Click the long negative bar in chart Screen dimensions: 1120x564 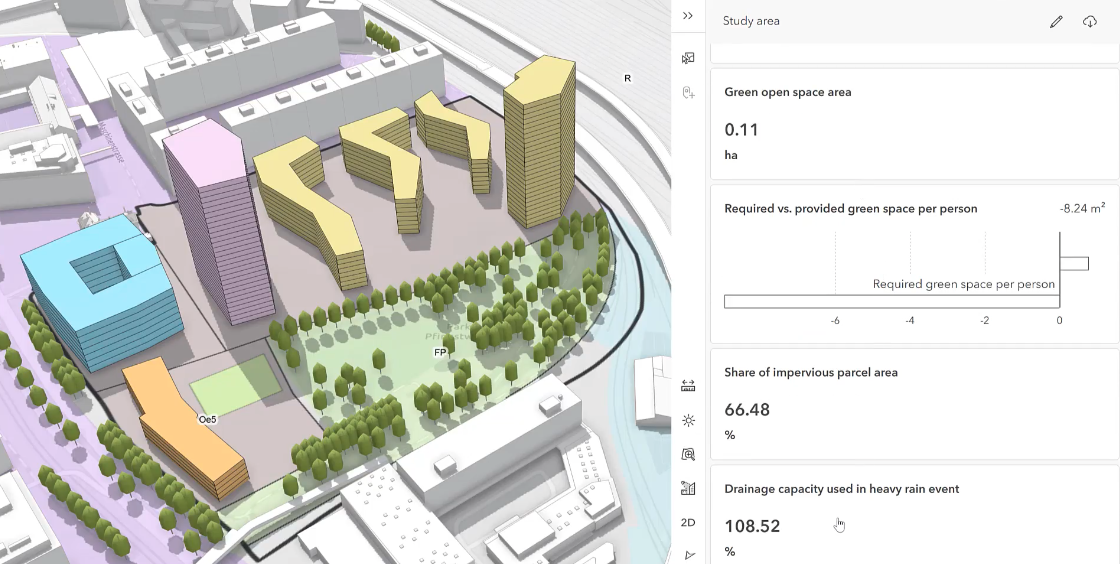(891, 302)
